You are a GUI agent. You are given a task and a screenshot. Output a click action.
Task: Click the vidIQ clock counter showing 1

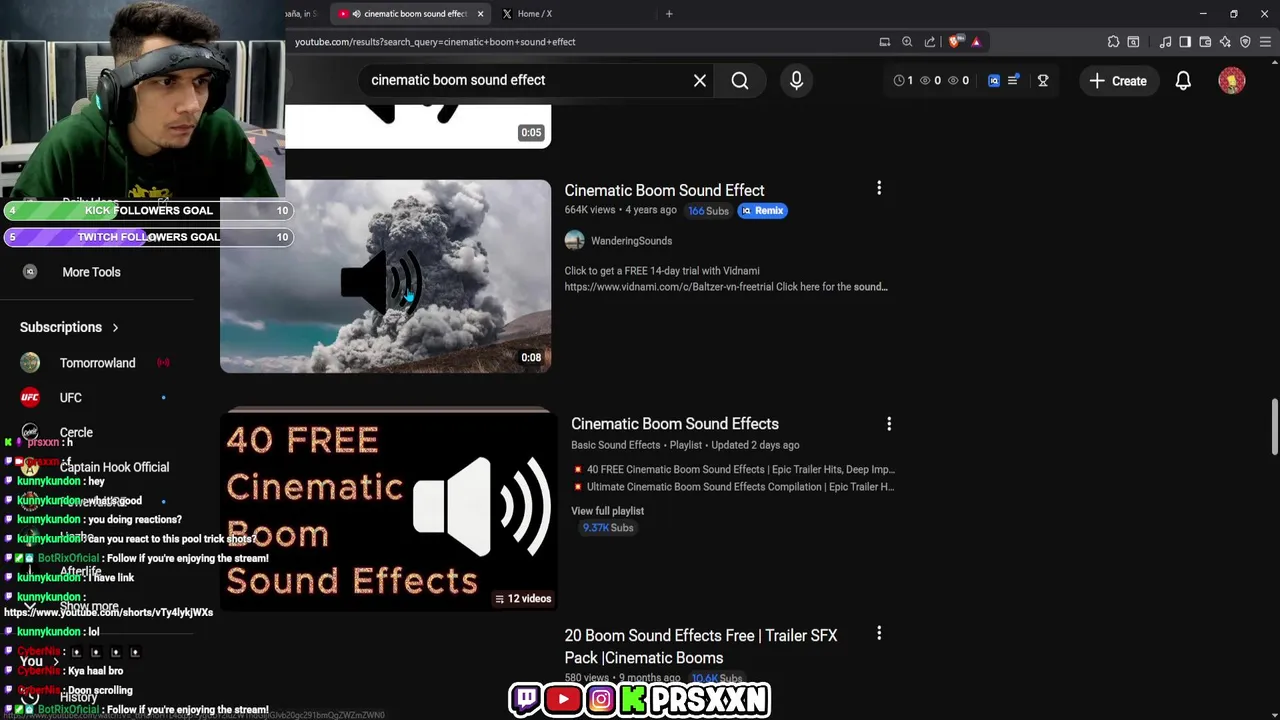(x=903, y=81)
